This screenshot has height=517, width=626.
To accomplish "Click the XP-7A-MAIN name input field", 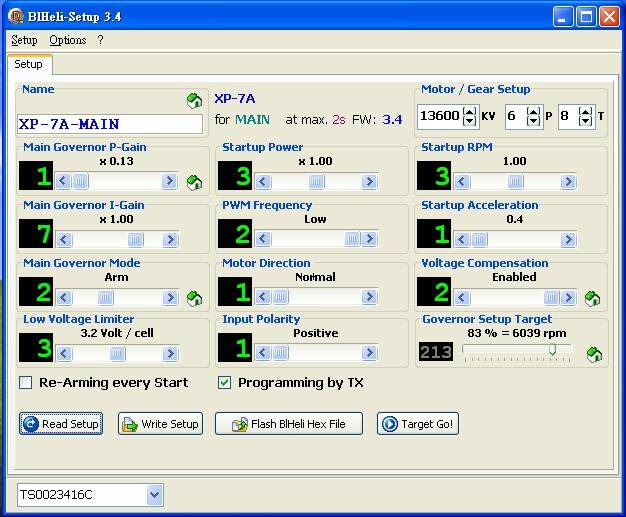I will tap(110, 124).
